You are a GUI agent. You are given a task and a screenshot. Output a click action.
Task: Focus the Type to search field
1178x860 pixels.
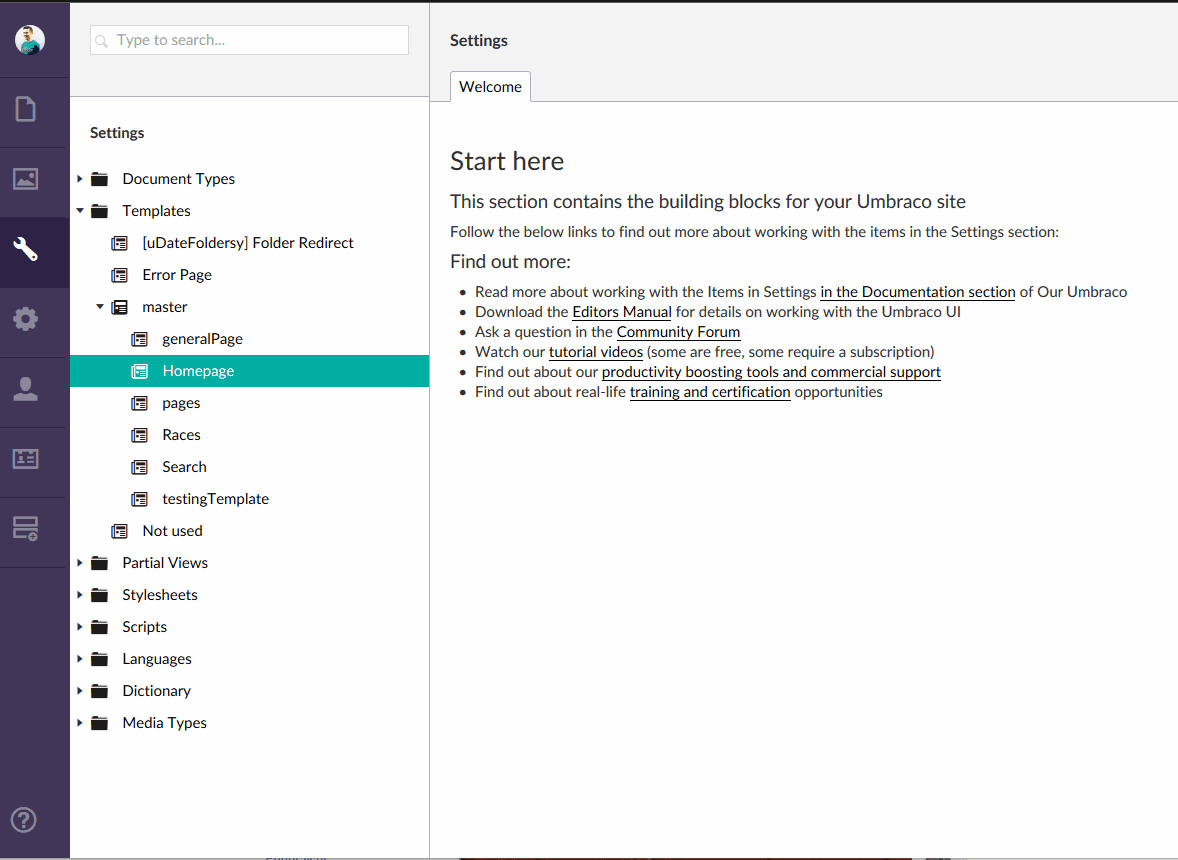(x=249, y=40)
